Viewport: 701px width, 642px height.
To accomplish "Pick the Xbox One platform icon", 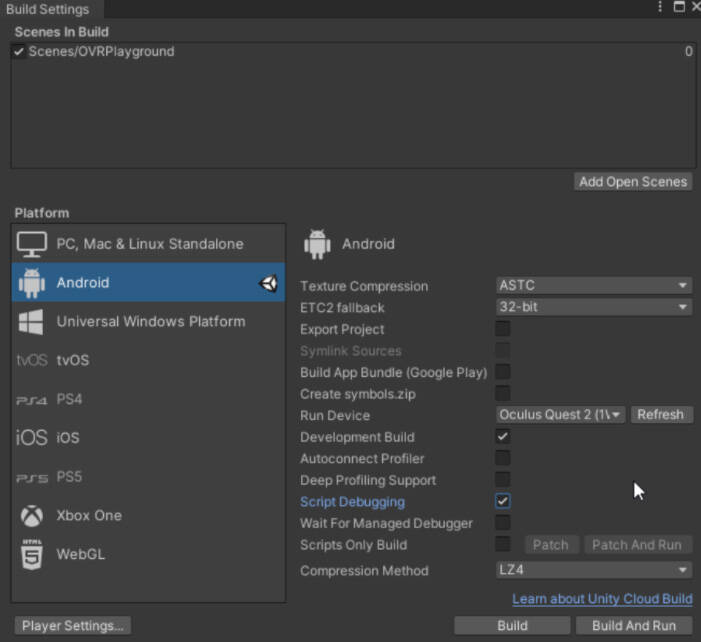I will pos(32,516).
